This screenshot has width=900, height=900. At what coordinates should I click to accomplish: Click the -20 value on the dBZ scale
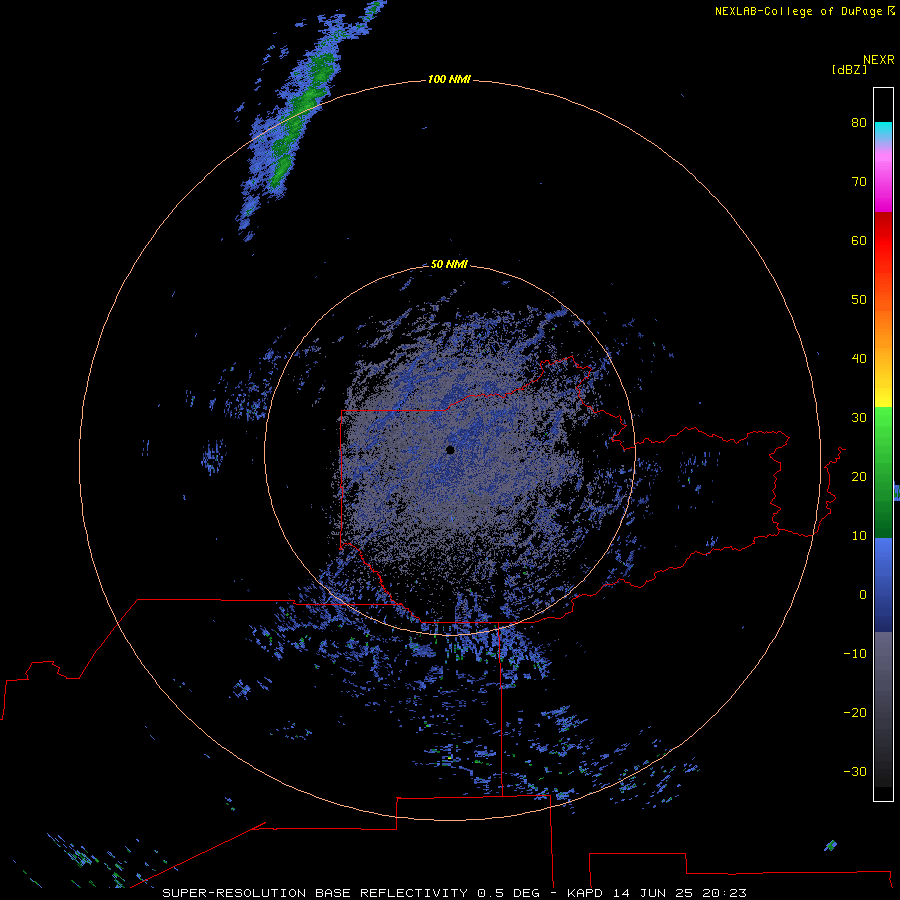pos(855,713)
